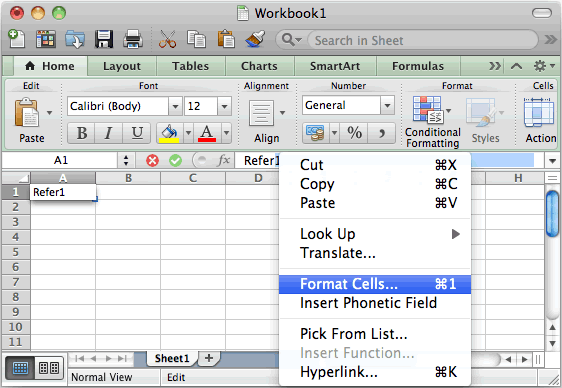Click the Print icon
Screen dimensions: 562x388
coord(133,39)
